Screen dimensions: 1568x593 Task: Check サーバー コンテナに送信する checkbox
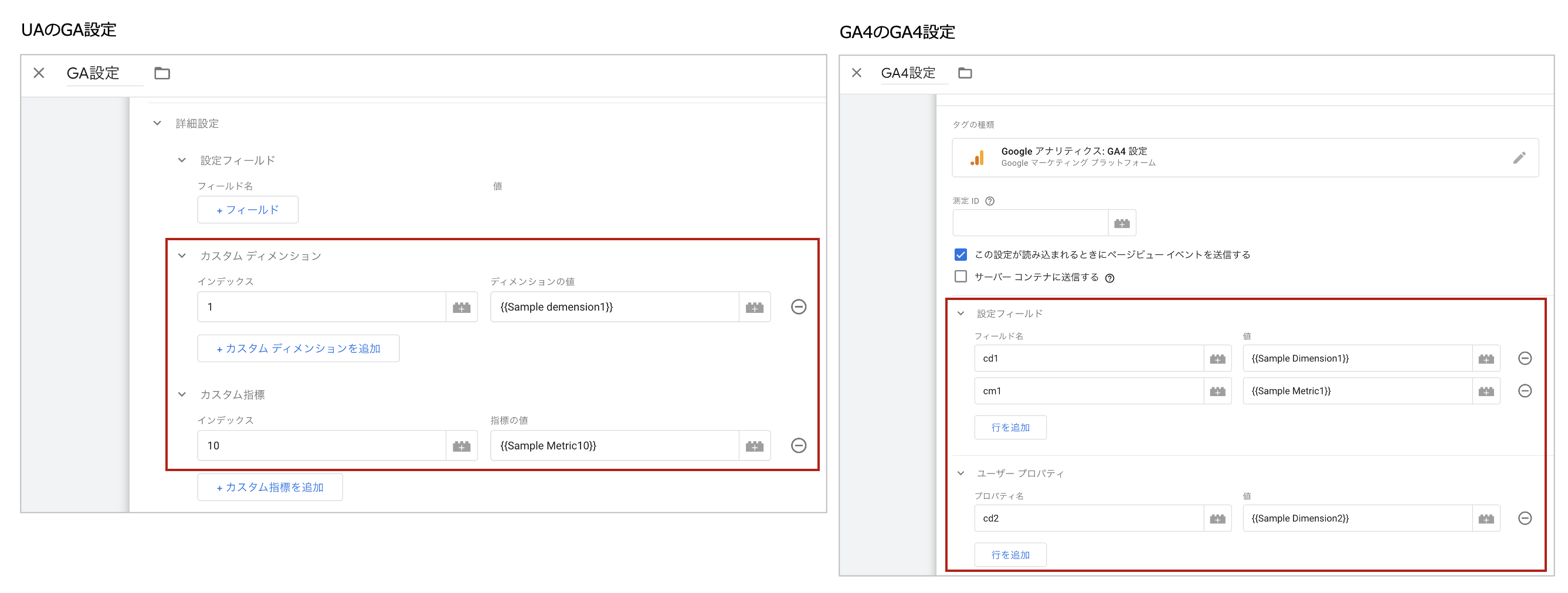pos(961,277)
